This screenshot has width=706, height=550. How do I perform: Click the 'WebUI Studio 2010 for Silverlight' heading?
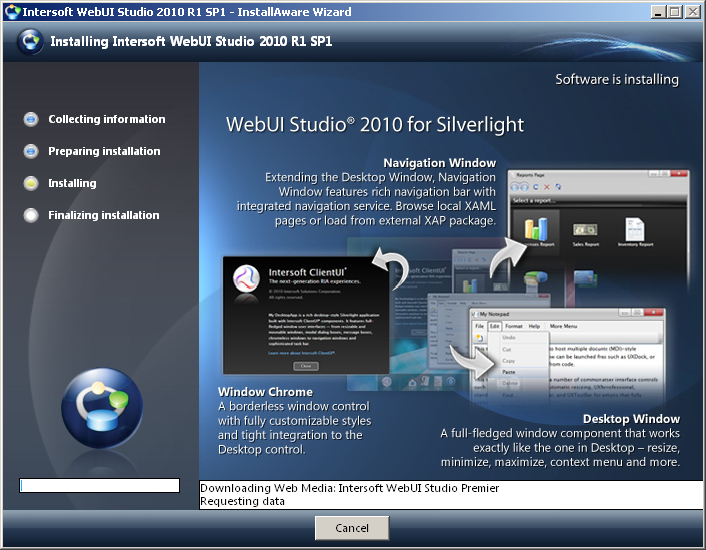click(375, 124)
